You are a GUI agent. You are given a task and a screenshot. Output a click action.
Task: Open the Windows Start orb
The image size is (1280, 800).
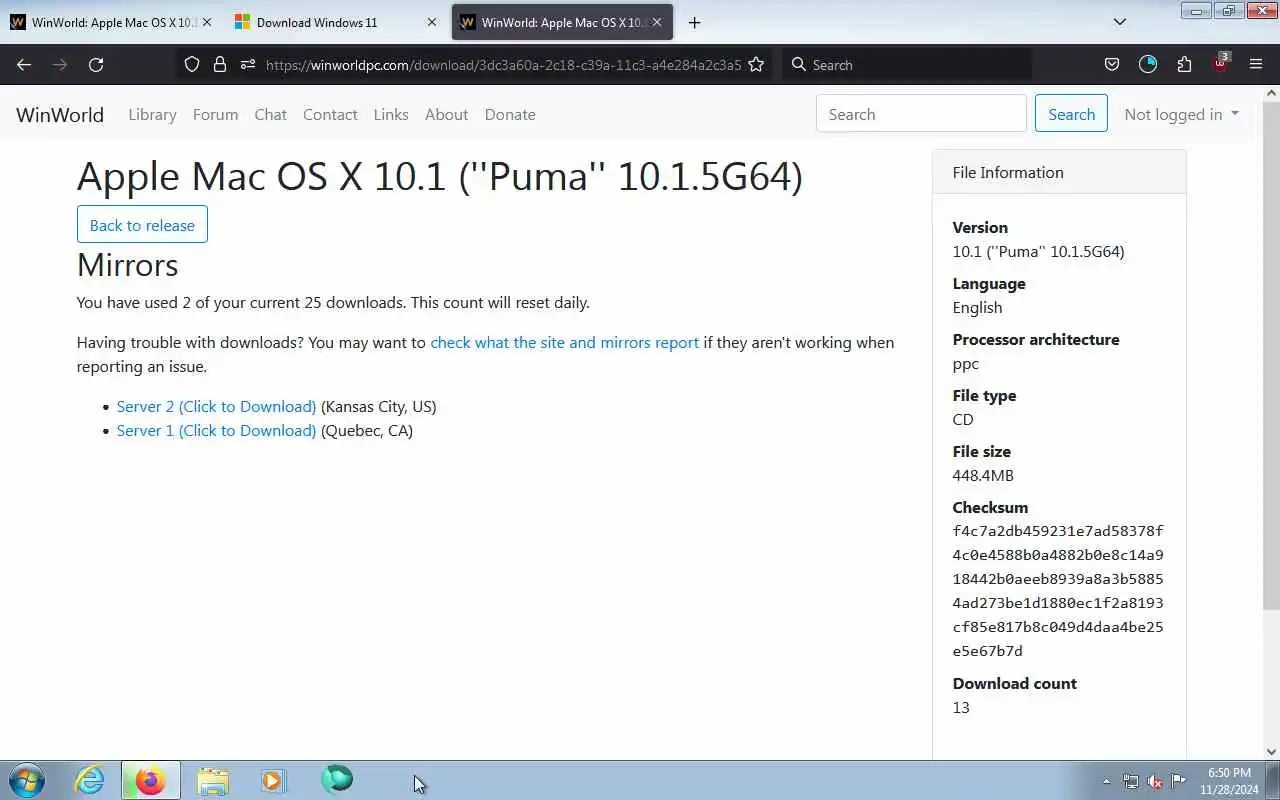coord(27,780)
